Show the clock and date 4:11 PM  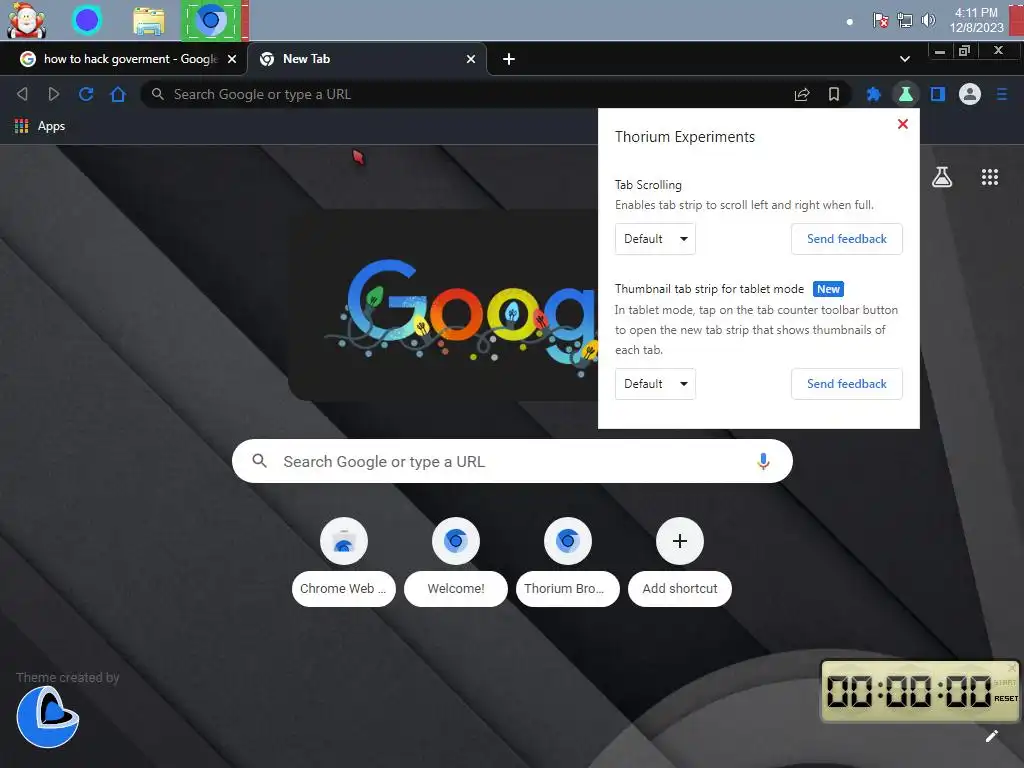976,20
